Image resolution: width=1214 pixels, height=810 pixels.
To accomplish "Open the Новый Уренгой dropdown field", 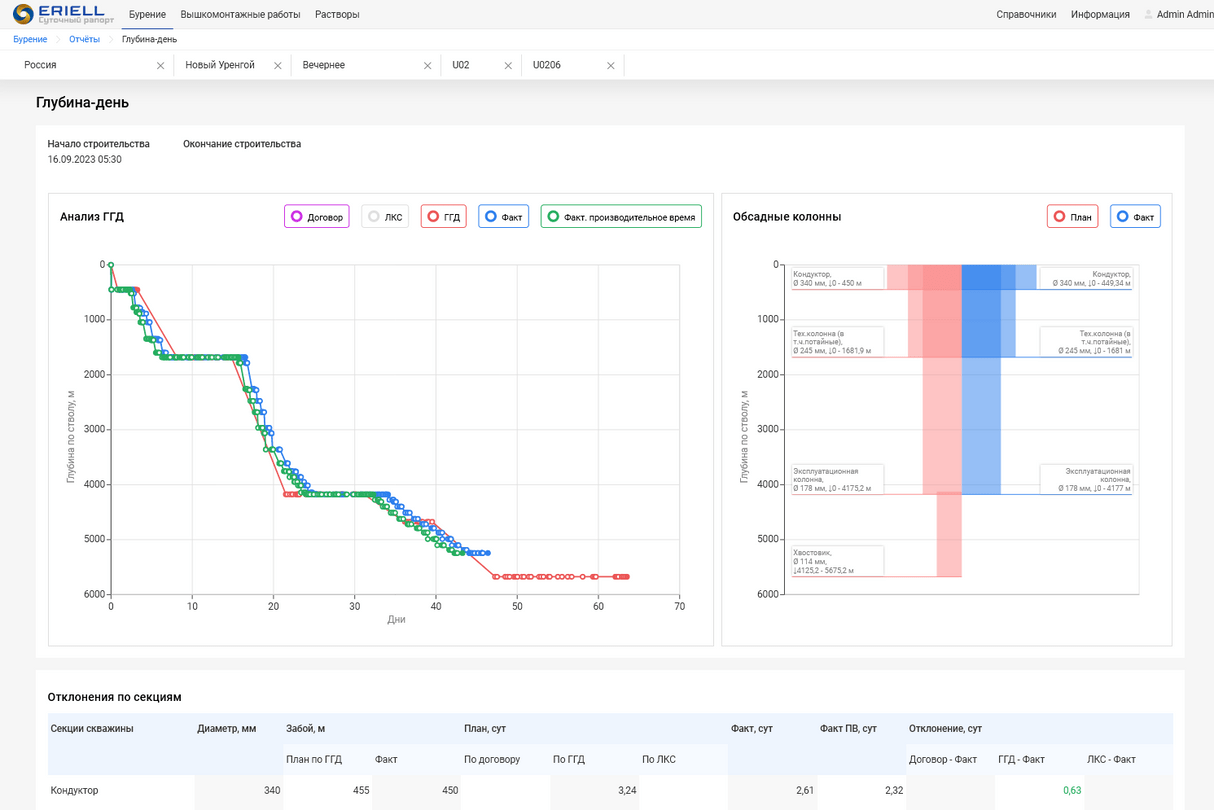I will click(227, 65).
